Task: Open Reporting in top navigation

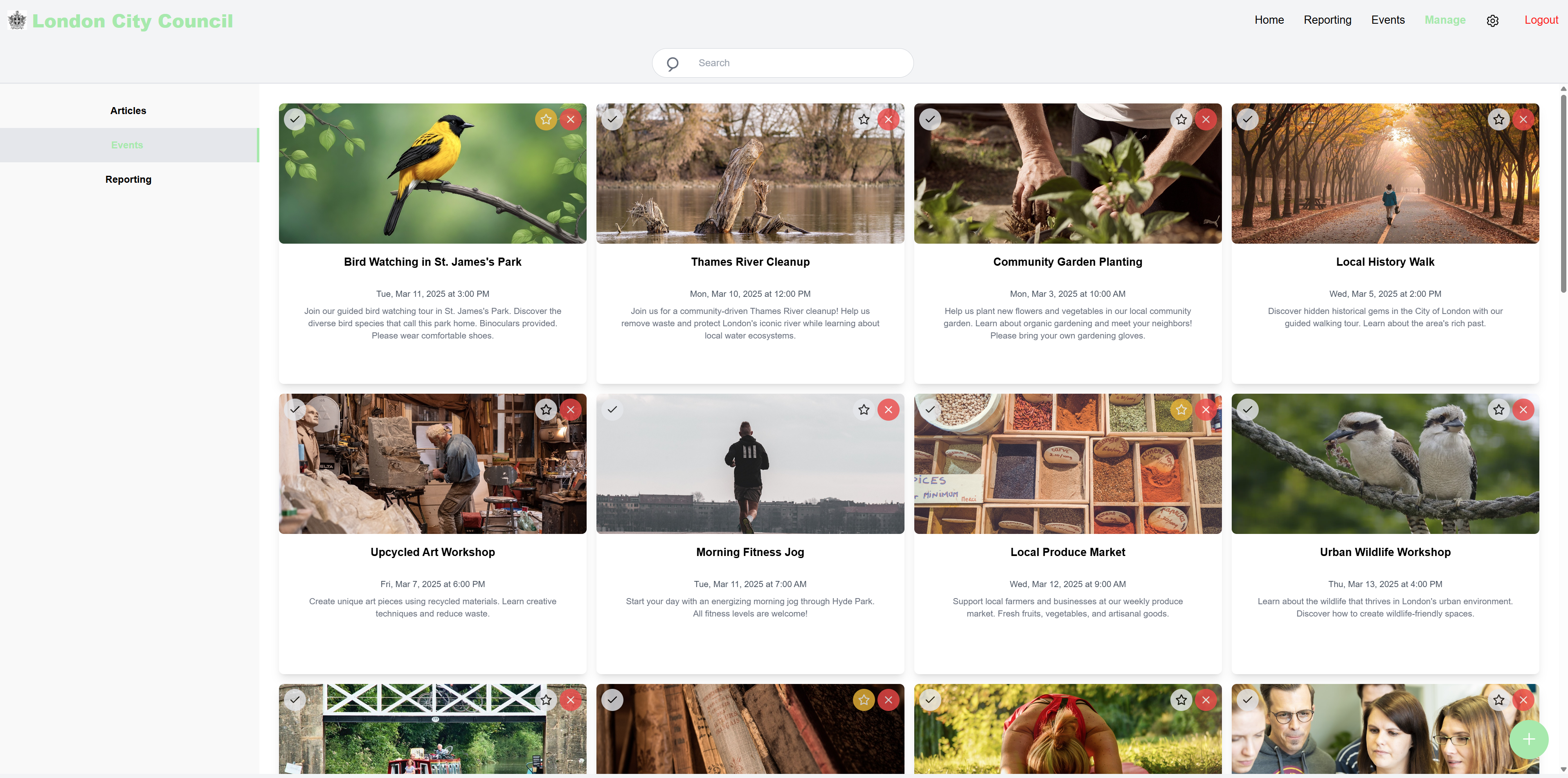Action: pos(1327,20)
